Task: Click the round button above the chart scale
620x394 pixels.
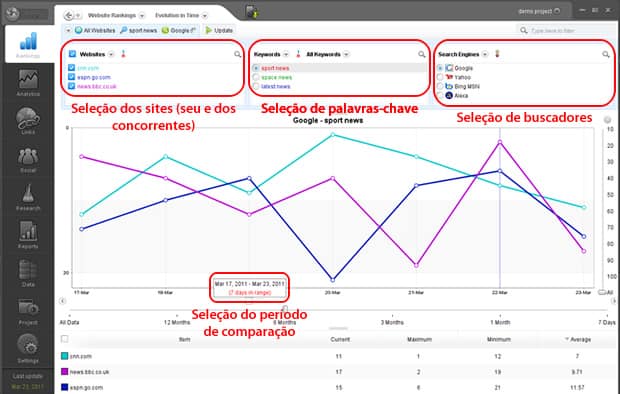Action: tap(607, 120)
